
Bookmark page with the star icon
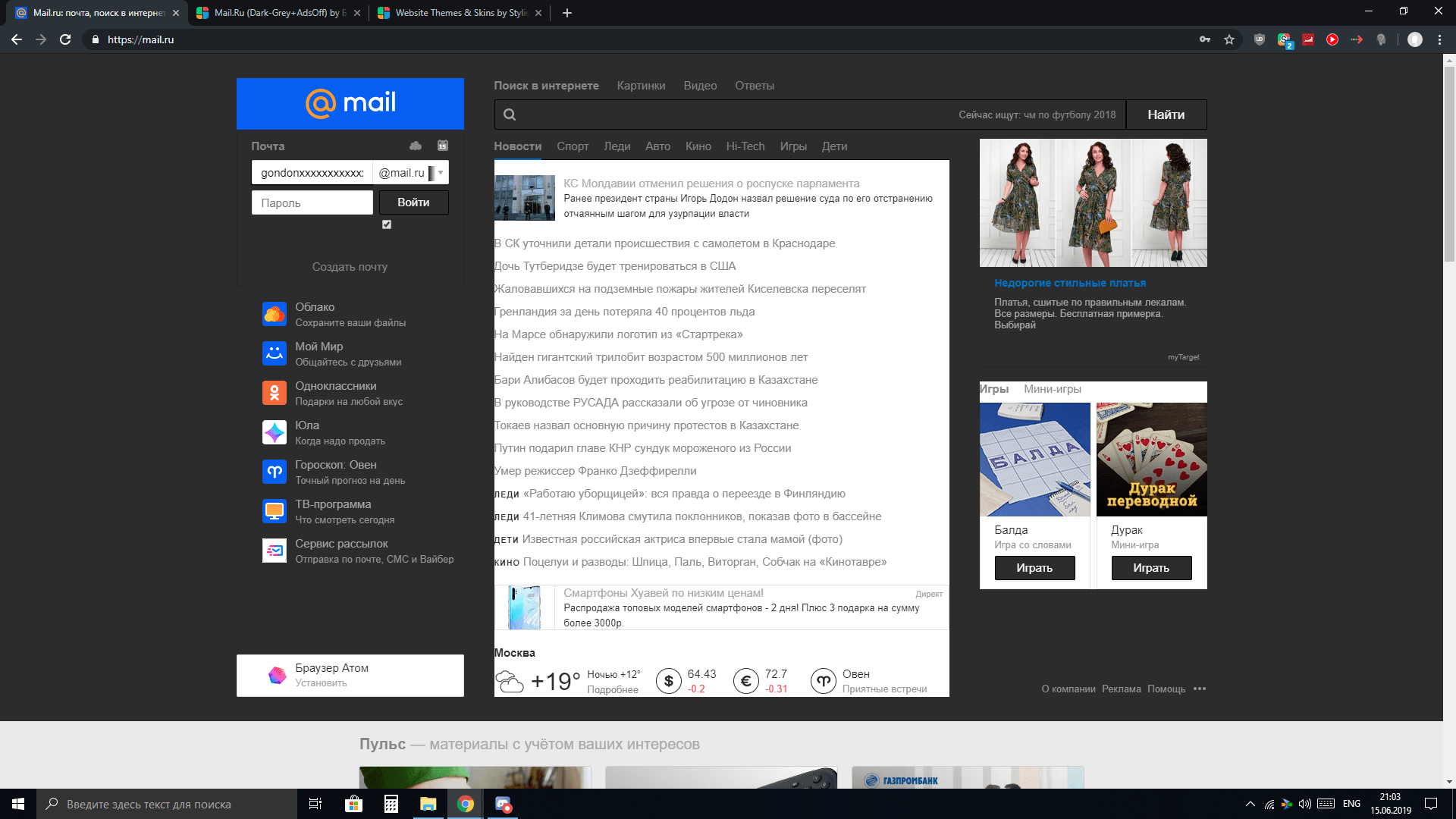pos(1229,39)
